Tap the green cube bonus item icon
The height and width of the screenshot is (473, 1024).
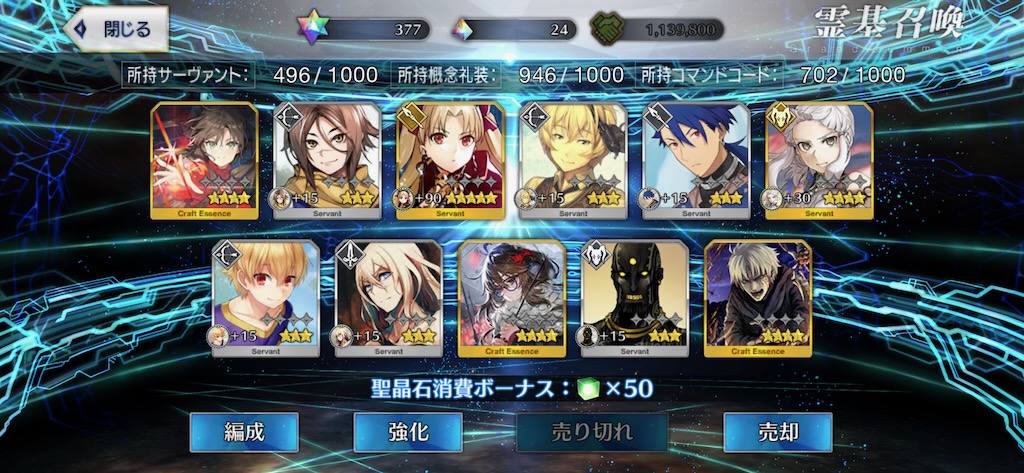pos(588,389)
